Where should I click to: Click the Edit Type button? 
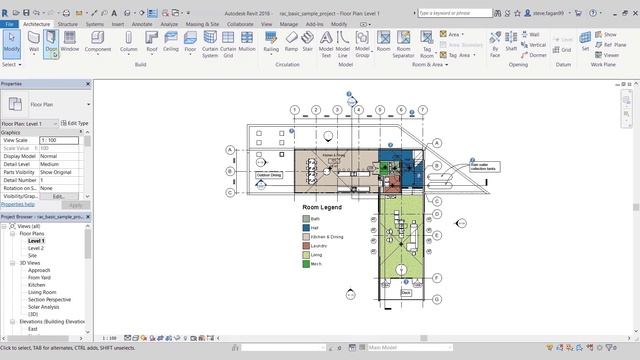(74, 123)
